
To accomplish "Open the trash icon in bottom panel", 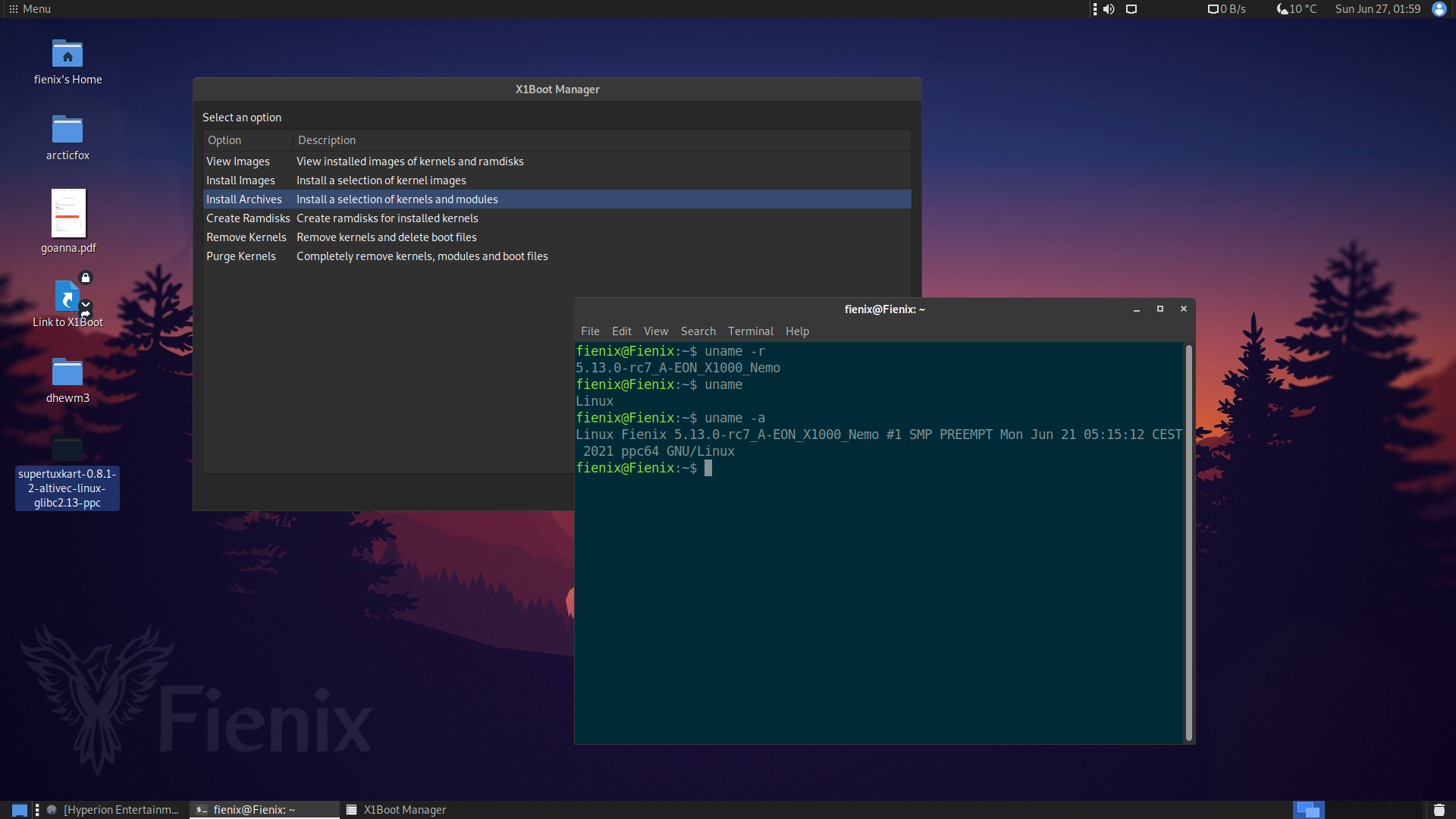I will pyautogui.click(x=1439, y=810).
